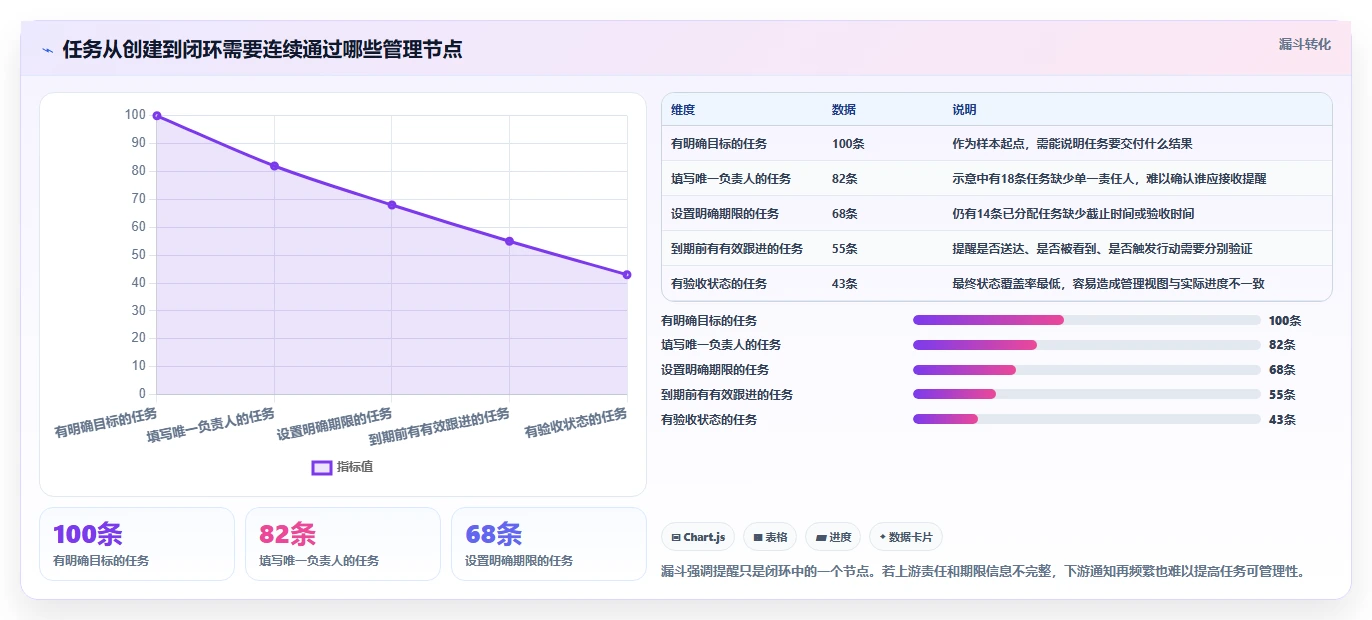The height and width of the screenshot is (620, 1372).
Task: Open the 68条 data card
Action: (549, 544)
